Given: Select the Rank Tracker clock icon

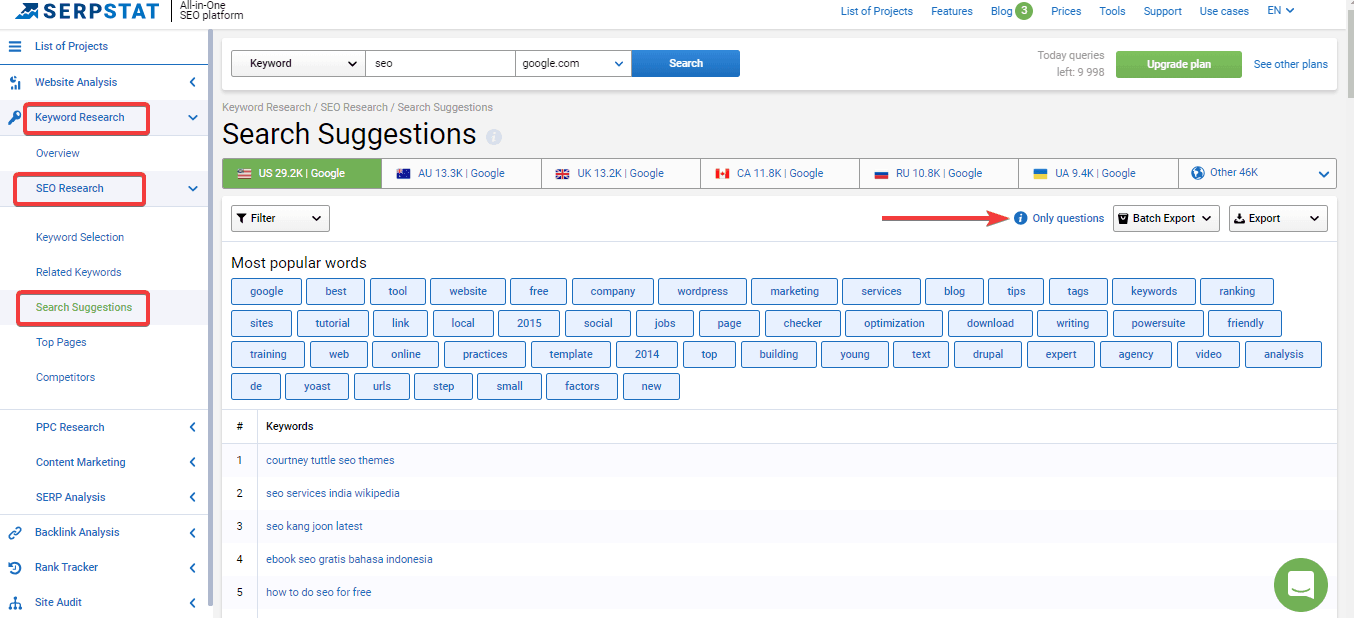Looking at the screenshot, I should pyautogui.click(x=14, y=566).
